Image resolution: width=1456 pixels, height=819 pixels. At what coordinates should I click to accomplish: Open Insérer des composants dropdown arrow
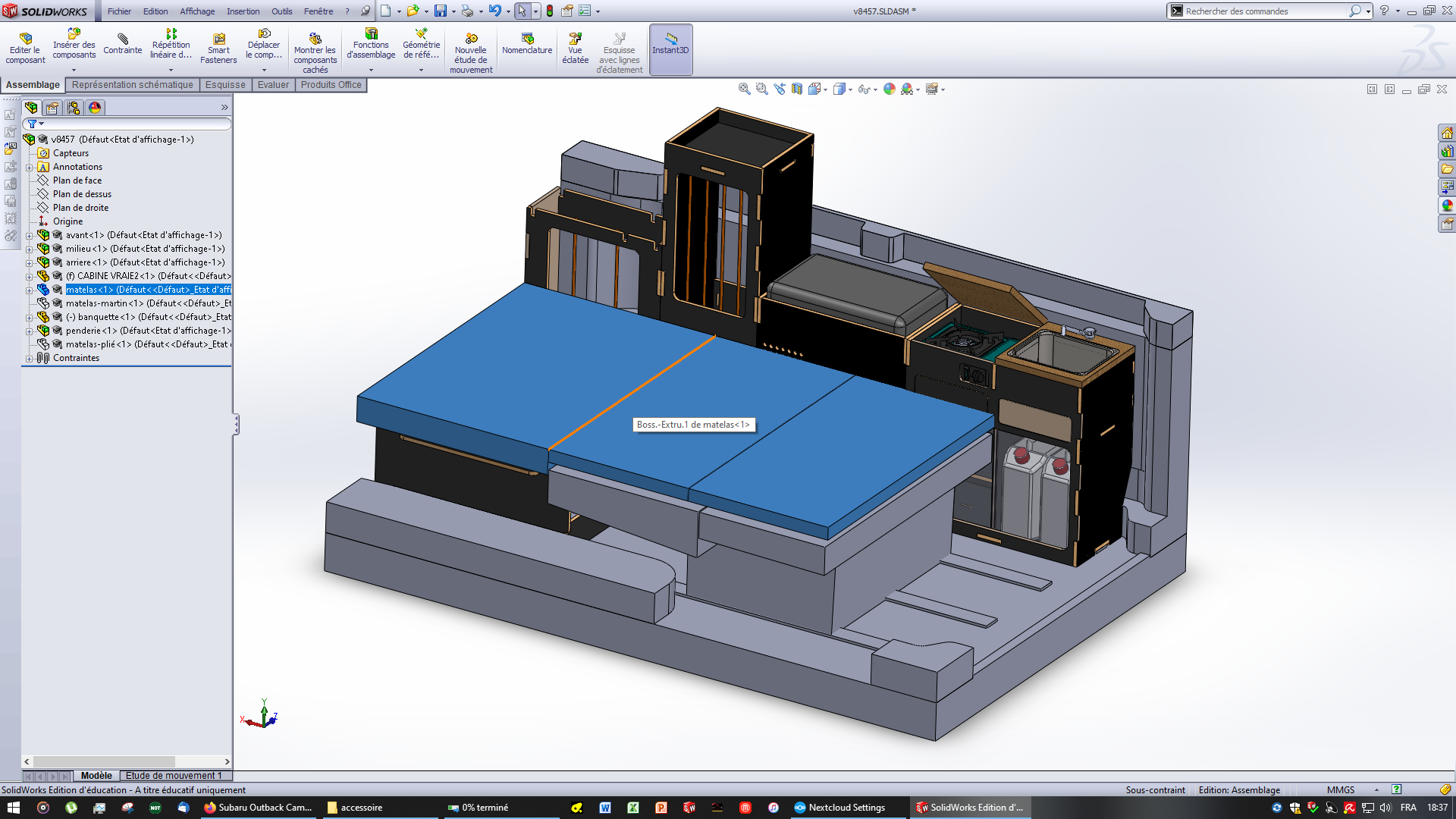(74, 70)
